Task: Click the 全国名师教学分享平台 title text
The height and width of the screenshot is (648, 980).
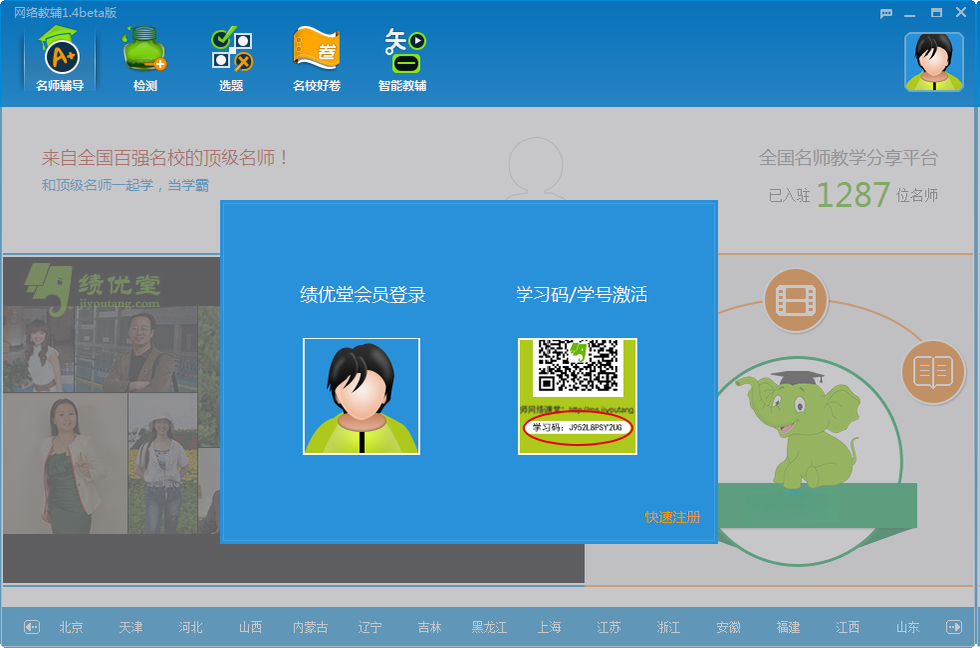Action: [848, 157]
